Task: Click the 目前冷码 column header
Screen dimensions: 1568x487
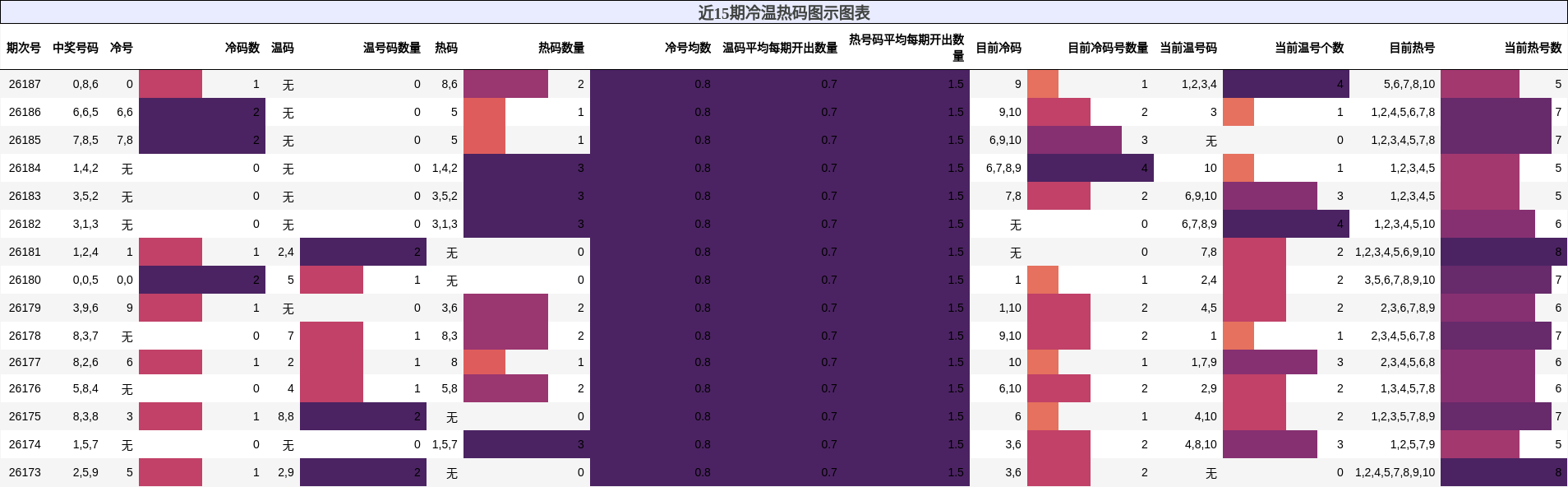Action: (998, 48)
